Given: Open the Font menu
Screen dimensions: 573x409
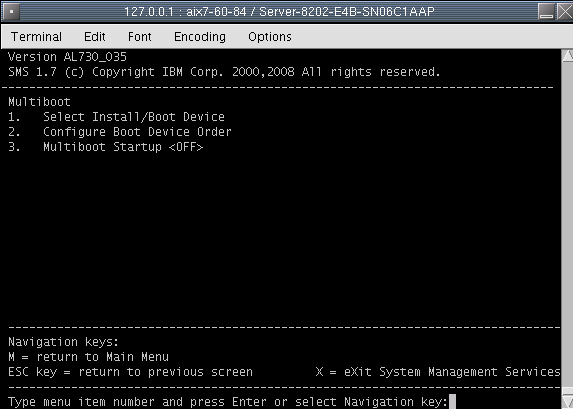Looking at the screenshot, I should coord(140,37).
